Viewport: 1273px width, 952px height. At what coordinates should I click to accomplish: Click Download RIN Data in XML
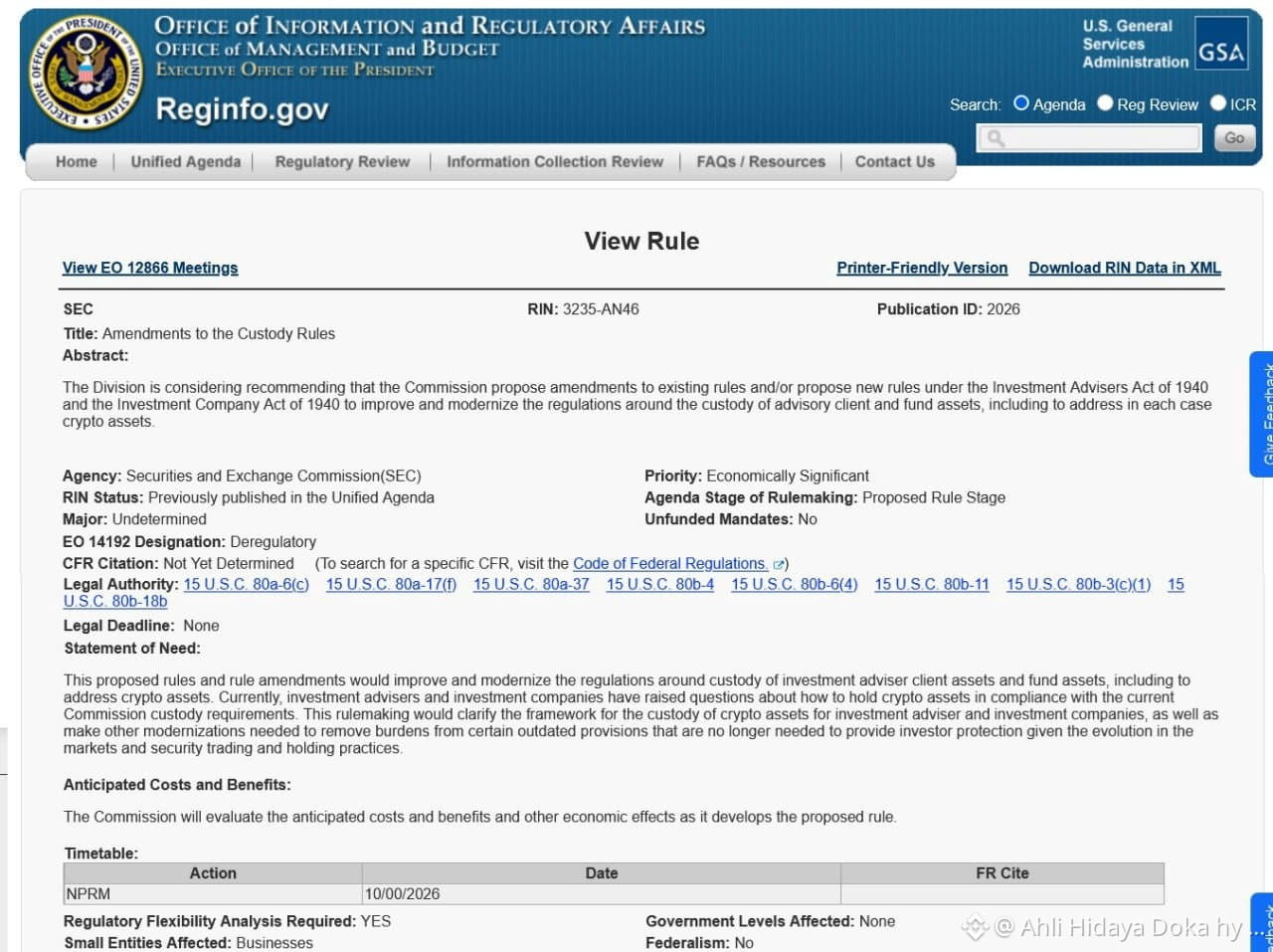(x=1125, y=268)
